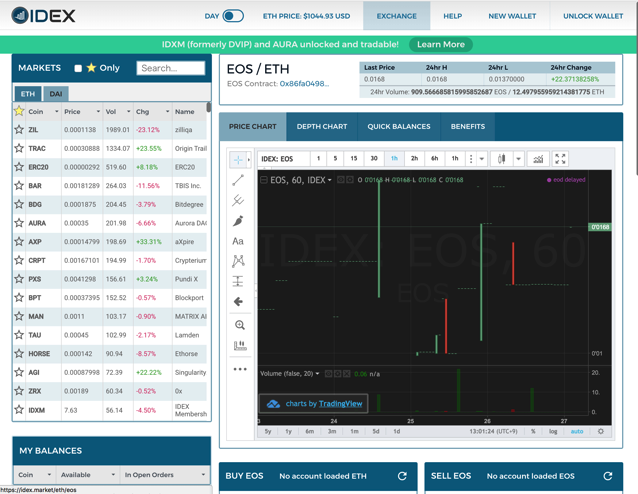Choose the pitchfork drawing tool
Image resolution: width=638 pixels, height=494 pixels.
point(238,200)
